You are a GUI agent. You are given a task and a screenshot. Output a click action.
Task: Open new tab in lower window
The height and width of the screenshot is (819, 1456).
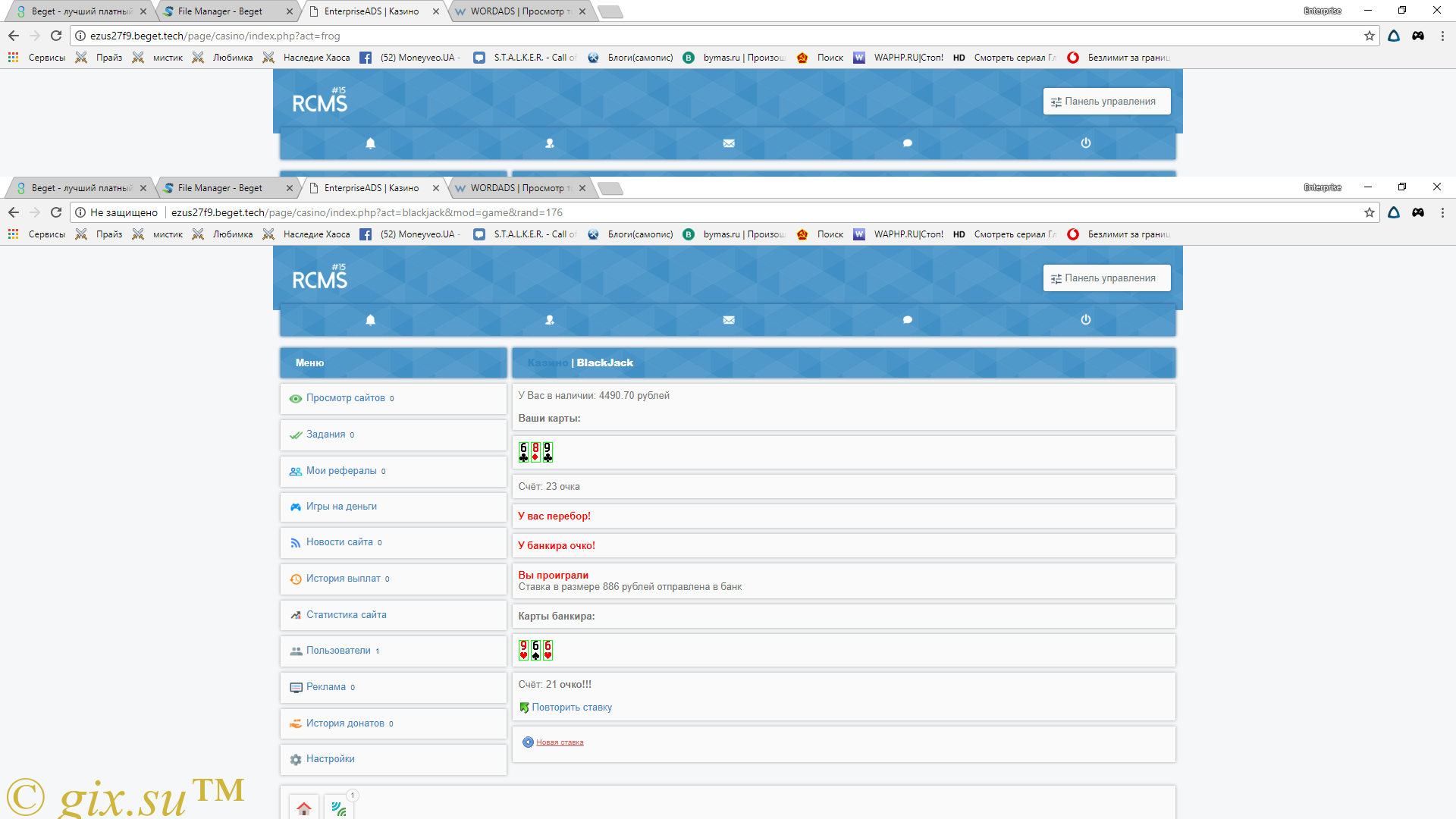[610, 189]
